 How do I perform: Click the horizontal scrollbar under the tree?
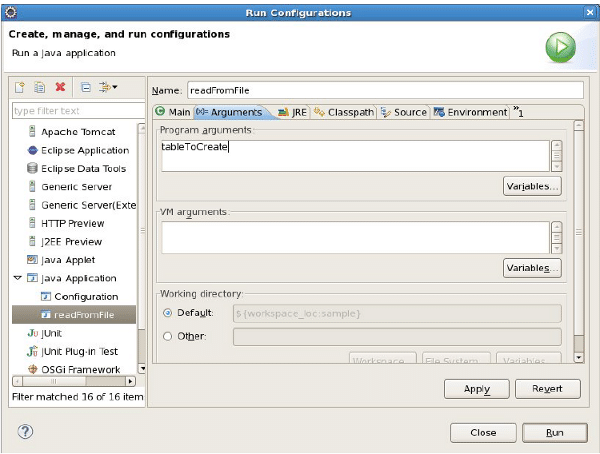click(x=72, y=381)
